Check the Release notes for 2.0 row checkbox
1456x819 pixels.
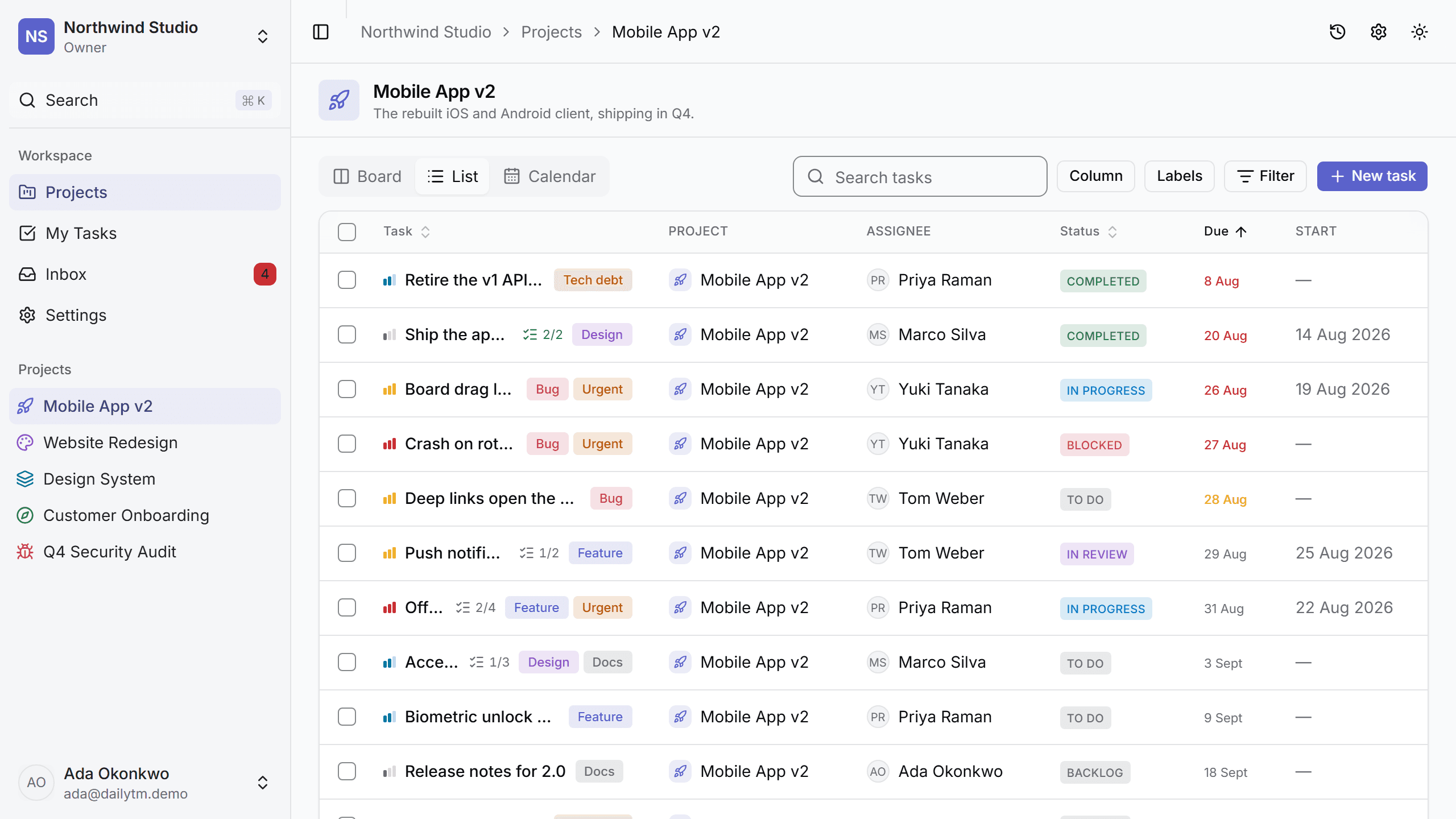click(x=347, y=771)
